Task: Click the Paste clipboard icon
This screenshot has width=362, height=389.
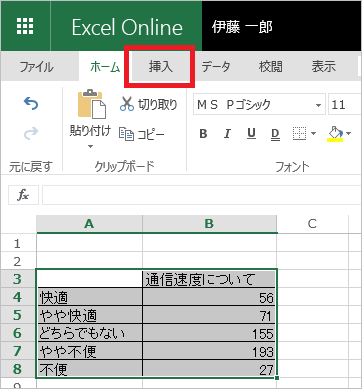Action: point(92,104)
